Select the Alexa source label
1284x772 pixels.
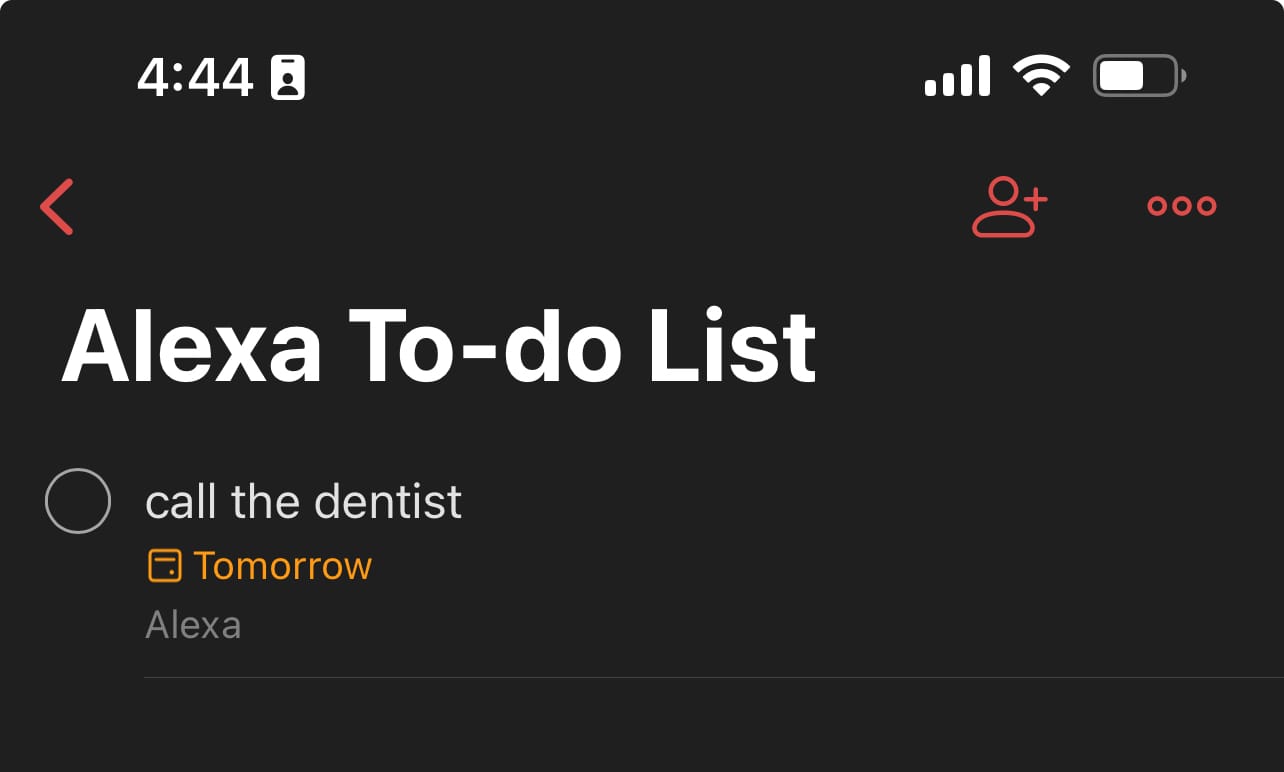194,624
